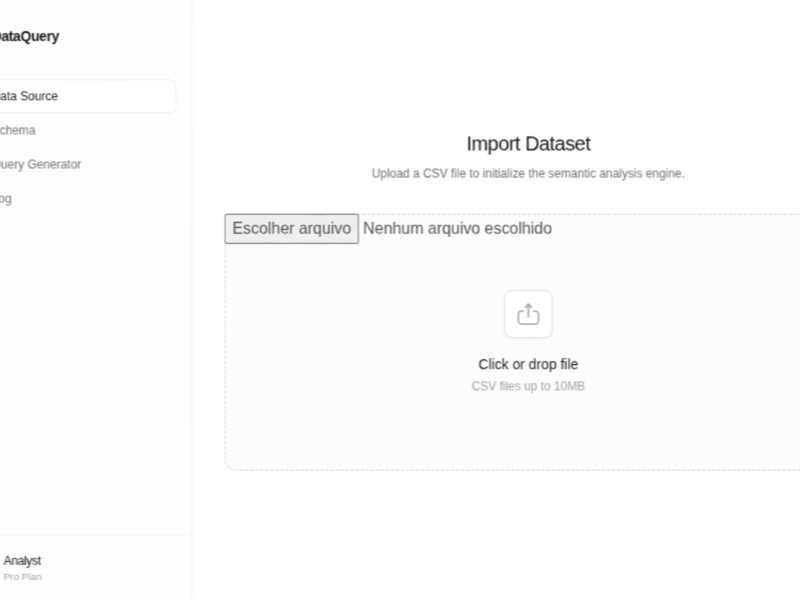The width and height of the screenshot is (800, 600).
Task: Click the 'Upload a CSV file' subtitle text
Action: point(528,173)
